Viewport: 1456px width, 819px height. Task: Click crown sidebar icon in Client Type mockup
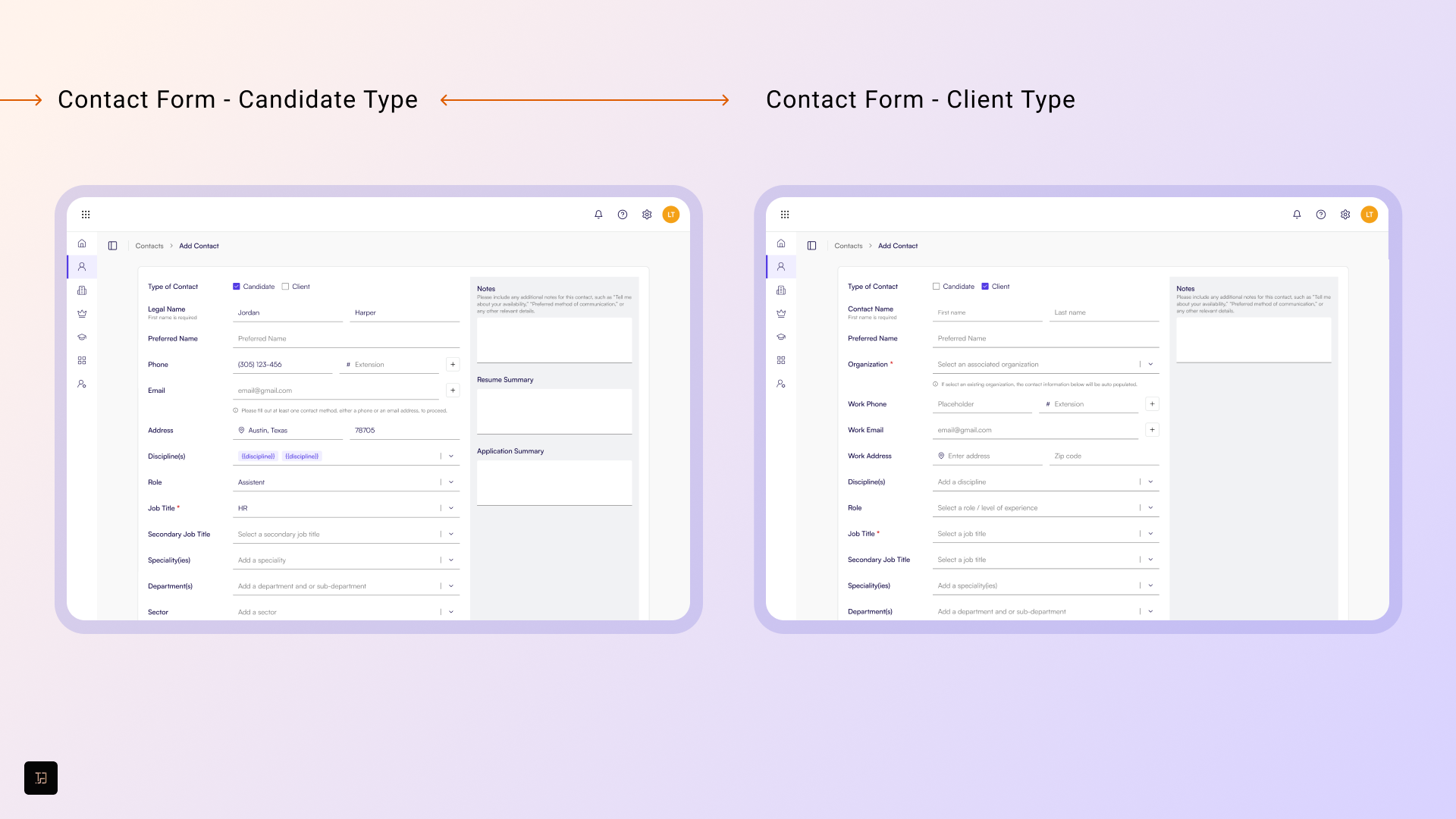[781, 313]
